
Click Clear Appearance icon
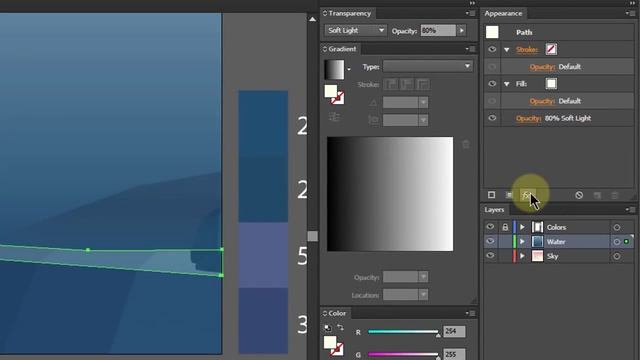point(579,195)
